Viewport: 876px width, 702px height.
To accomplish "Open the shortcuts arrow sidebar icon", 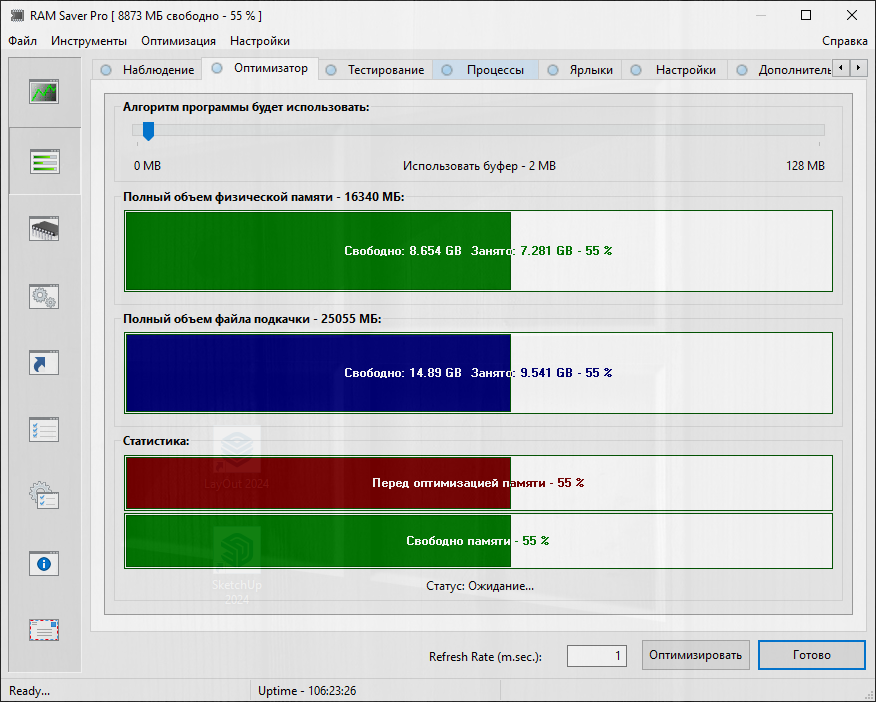I will coord(44,362).
